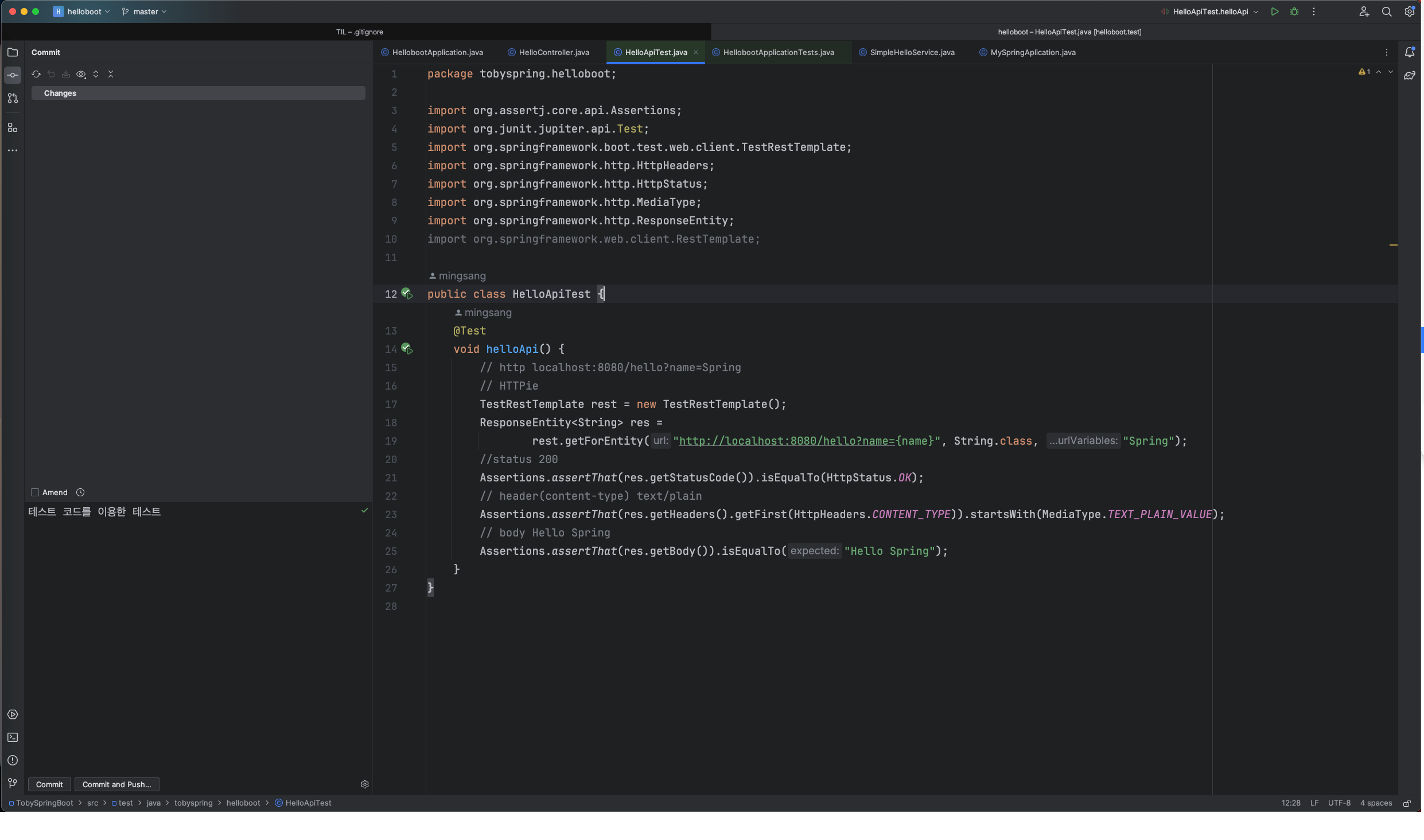The image size is (1424, 840).
Task: Open the Project tool window folder icon
Action: click(x=13, y=52)
